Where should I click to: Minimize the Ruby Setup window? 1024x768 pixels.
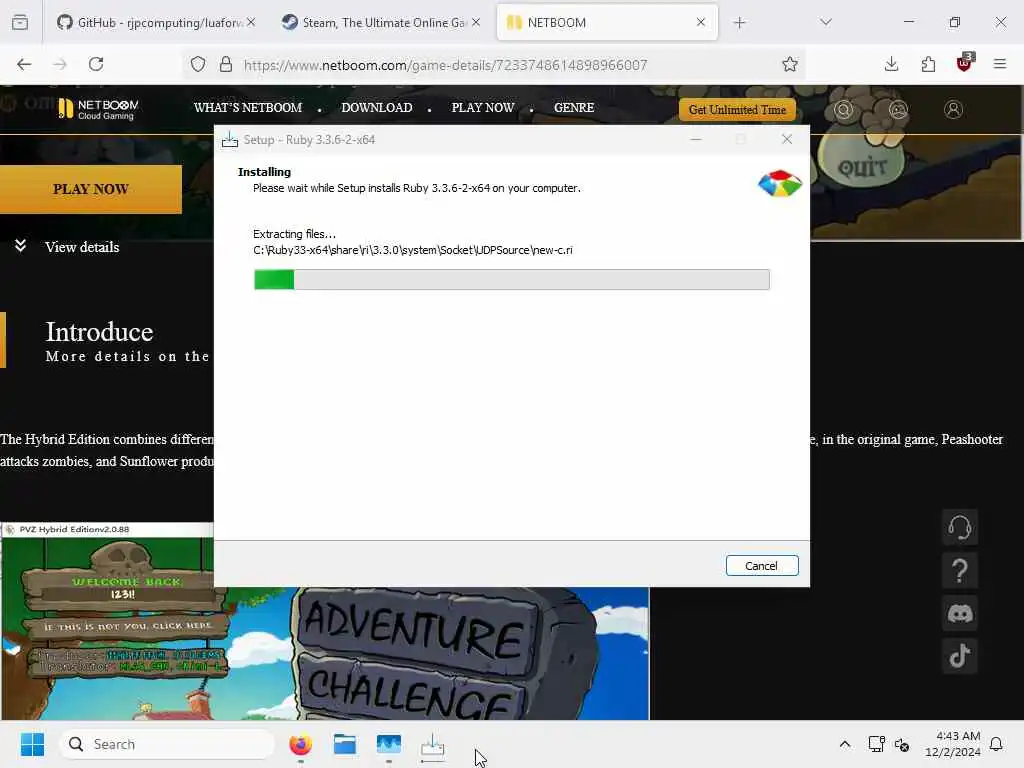[696, 139]
